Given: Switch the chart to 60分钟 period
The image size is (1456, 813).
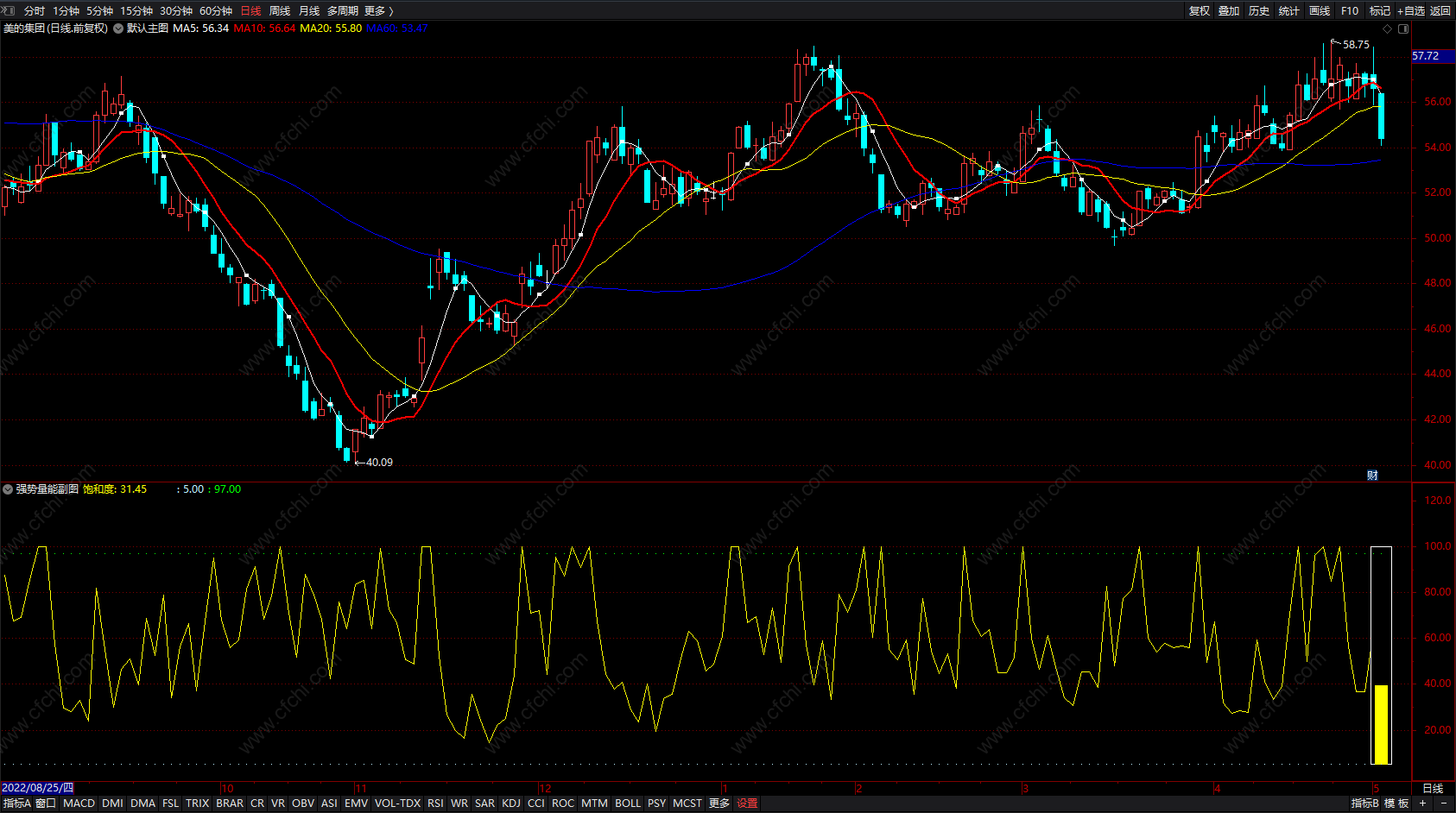Looking at the screenshot, I should (x=216, y=10).
